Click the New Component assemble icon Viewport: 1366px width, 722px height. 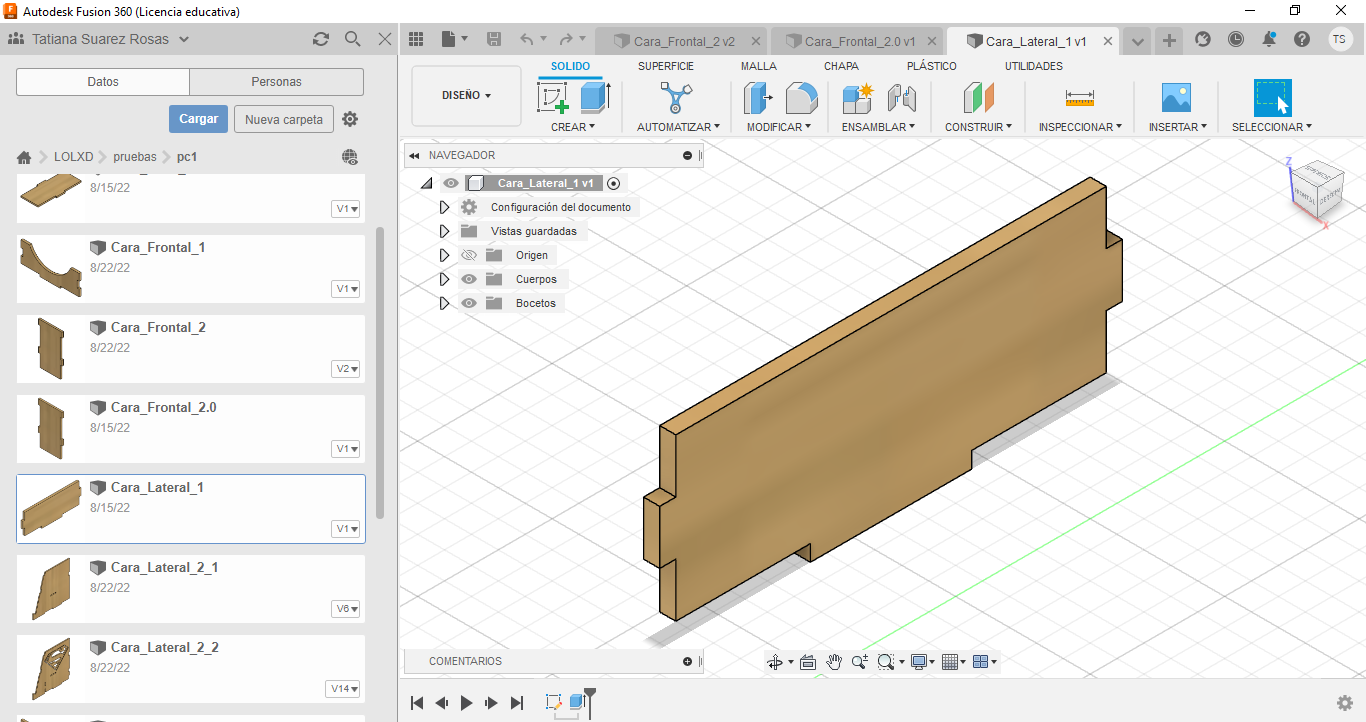[857, 98]
